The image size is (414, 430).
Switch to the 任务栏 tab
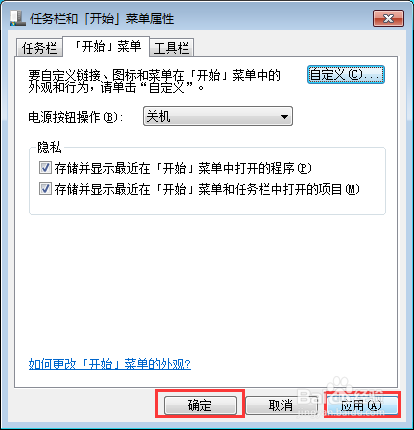pos(39,48)
